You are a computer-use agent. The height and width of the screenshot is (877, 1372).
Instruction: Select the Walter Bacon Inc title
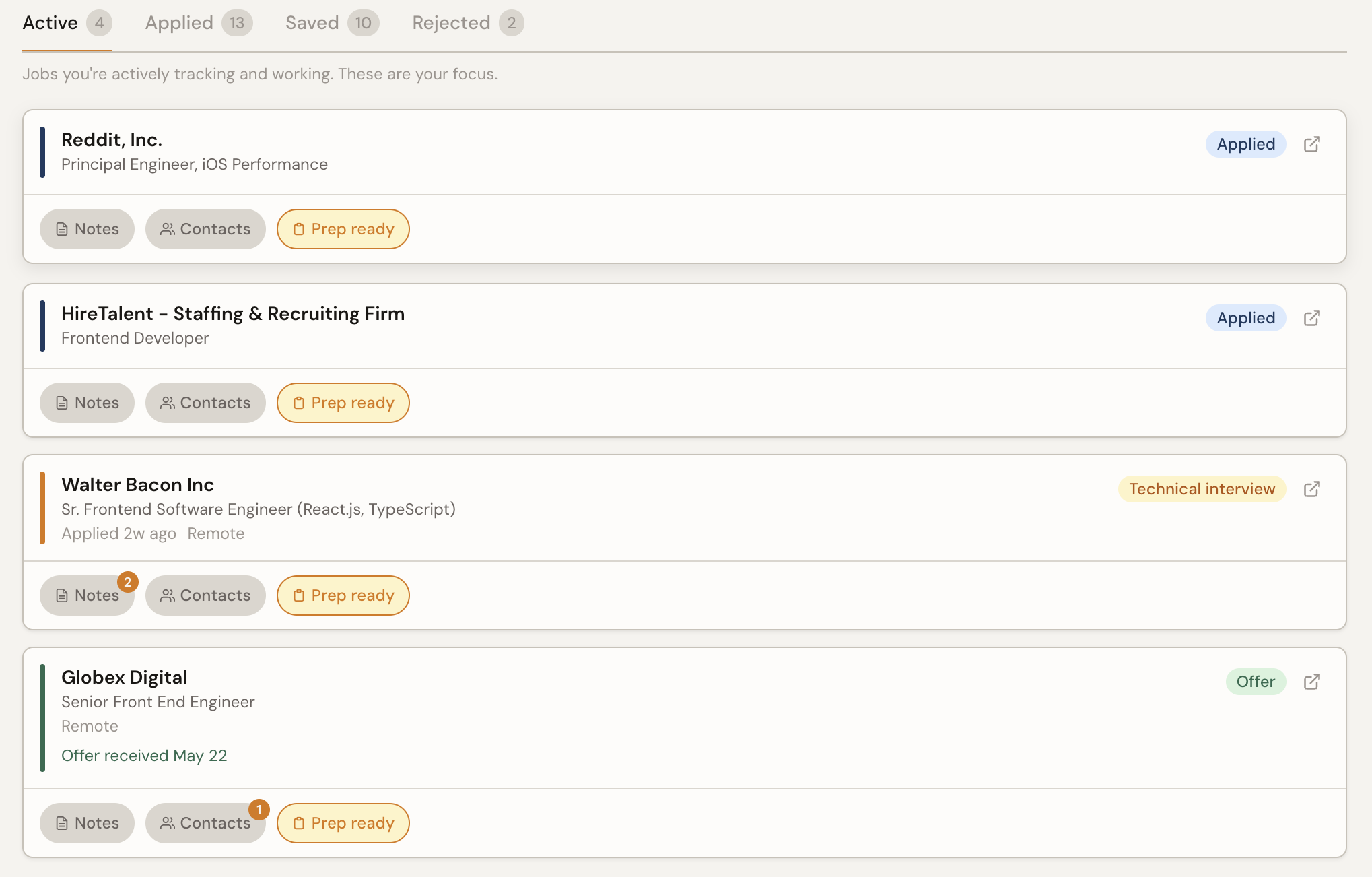coord(137,485)
